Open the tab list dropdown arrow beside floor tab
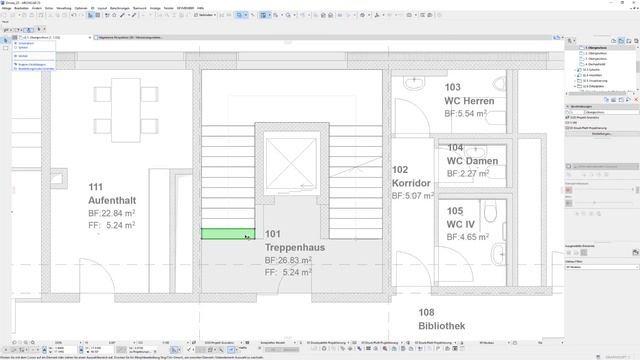Screen dimensions: 640x360 click(x=90, y=38)
